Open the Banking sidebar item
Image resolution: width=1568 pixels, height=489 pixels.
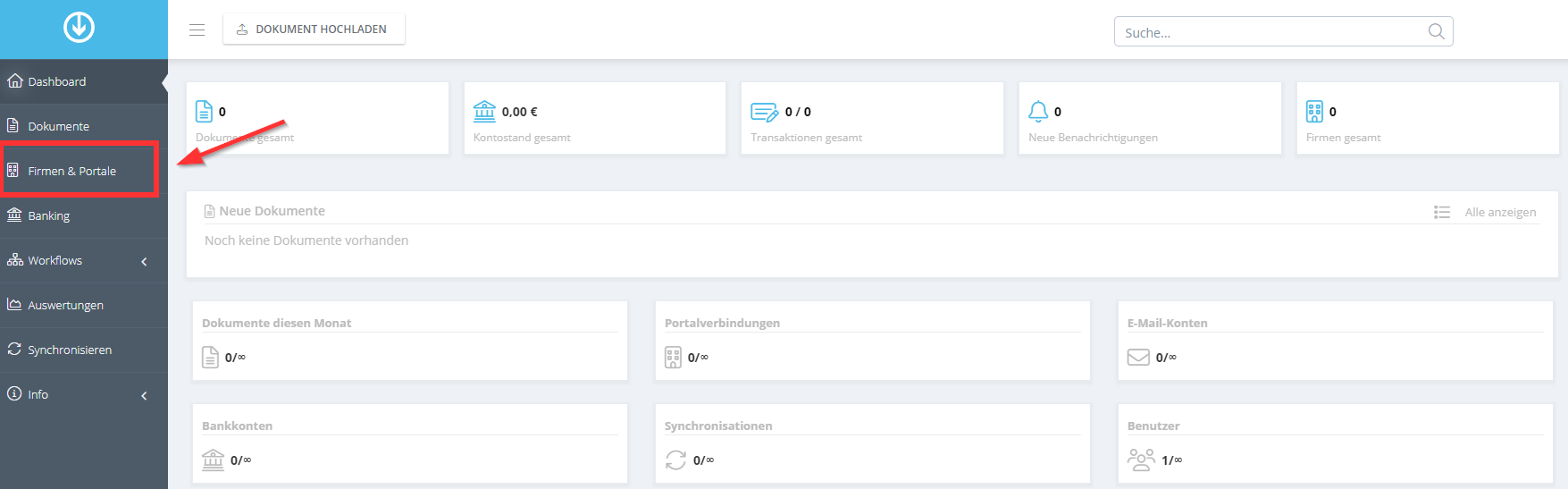point(84,215)
